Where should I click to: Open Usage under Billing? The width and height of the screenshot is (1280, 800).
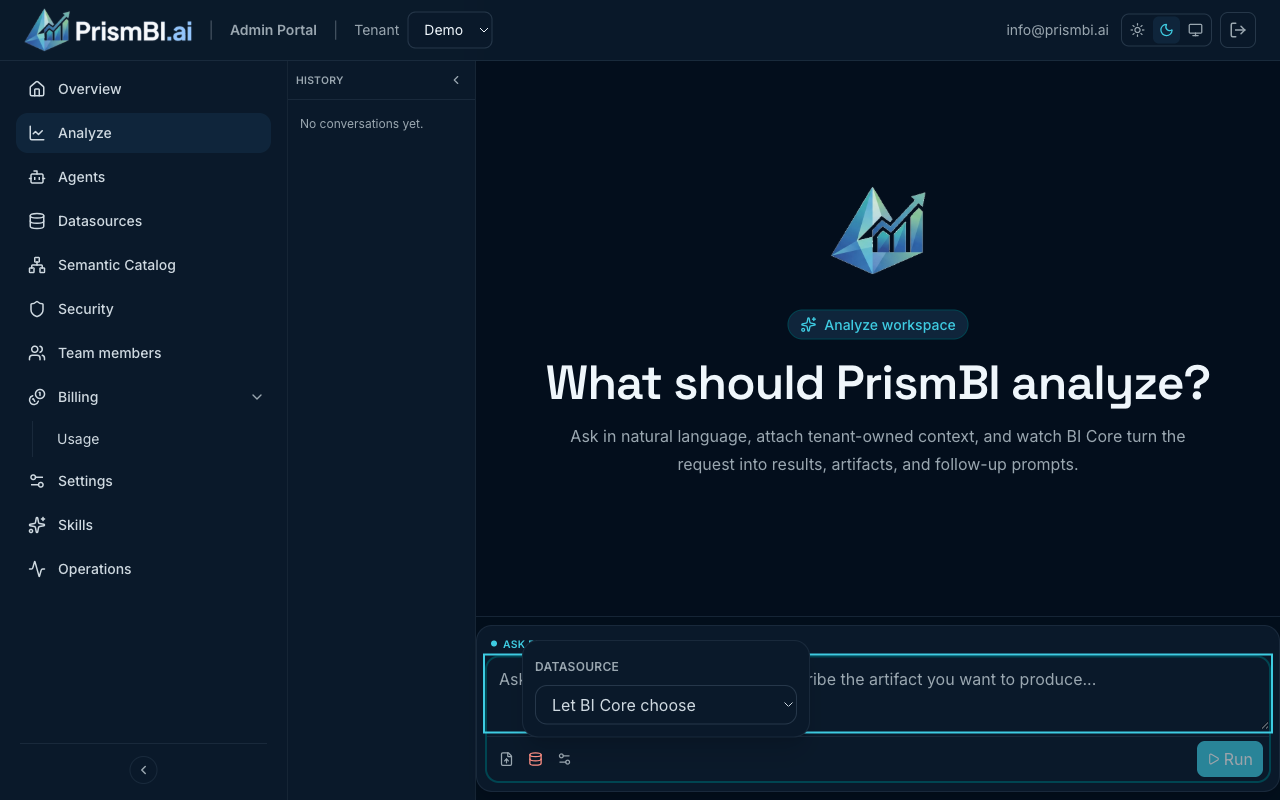78,439
